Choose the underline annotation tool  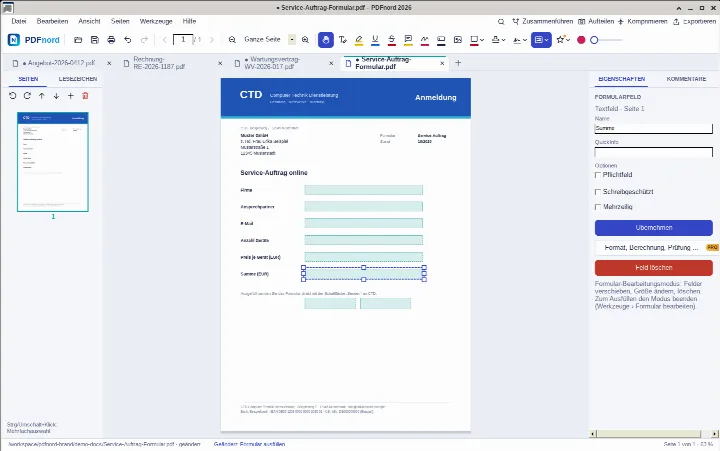click(375, 40)
